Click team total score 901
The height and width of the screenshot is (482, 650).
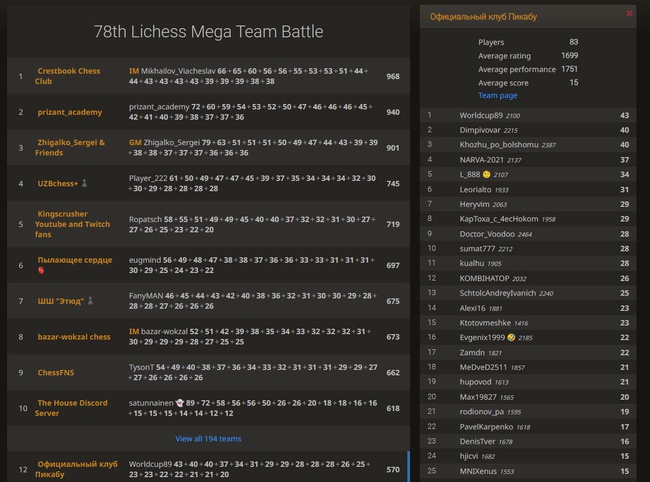pyautogui.click(x=393, y=148)
